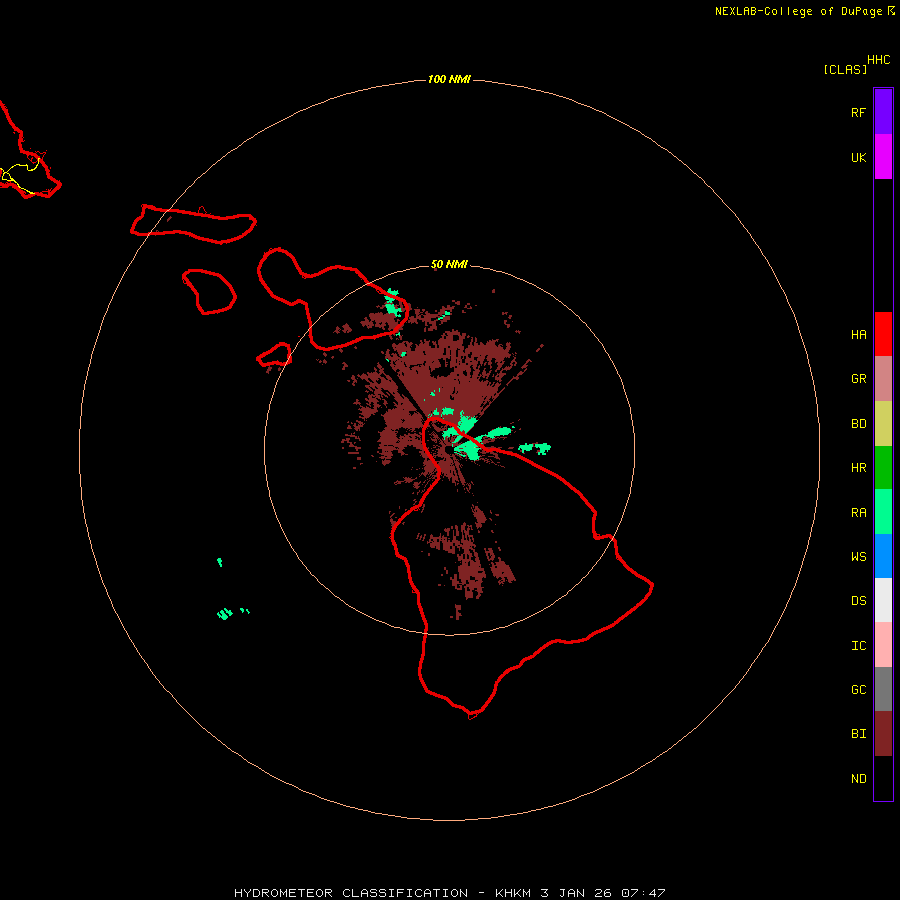Click the "ND" legend label
Screen dimensions: 900x900
[x=858, y=778]
